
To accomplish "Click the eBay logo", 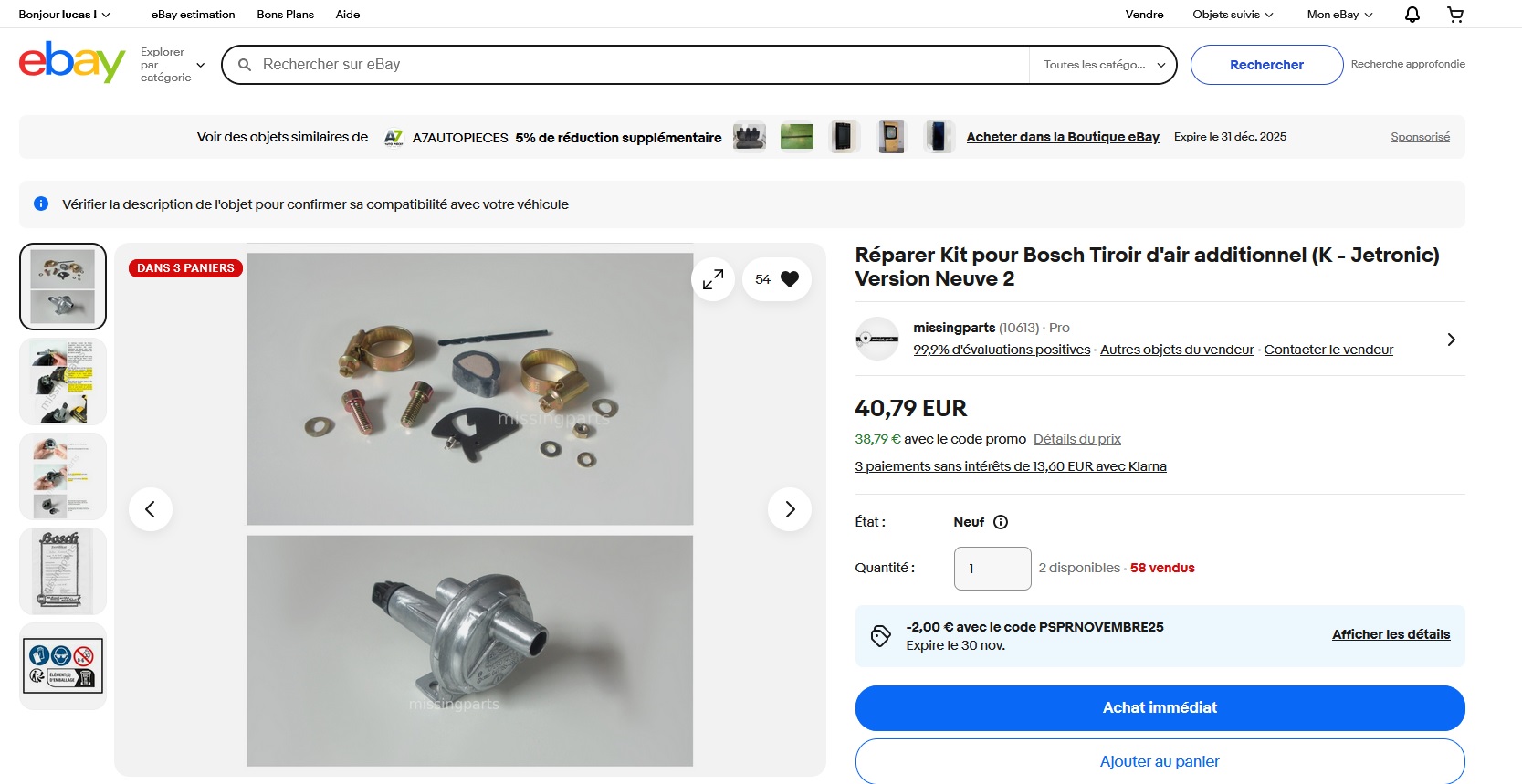I will point(72,63).
